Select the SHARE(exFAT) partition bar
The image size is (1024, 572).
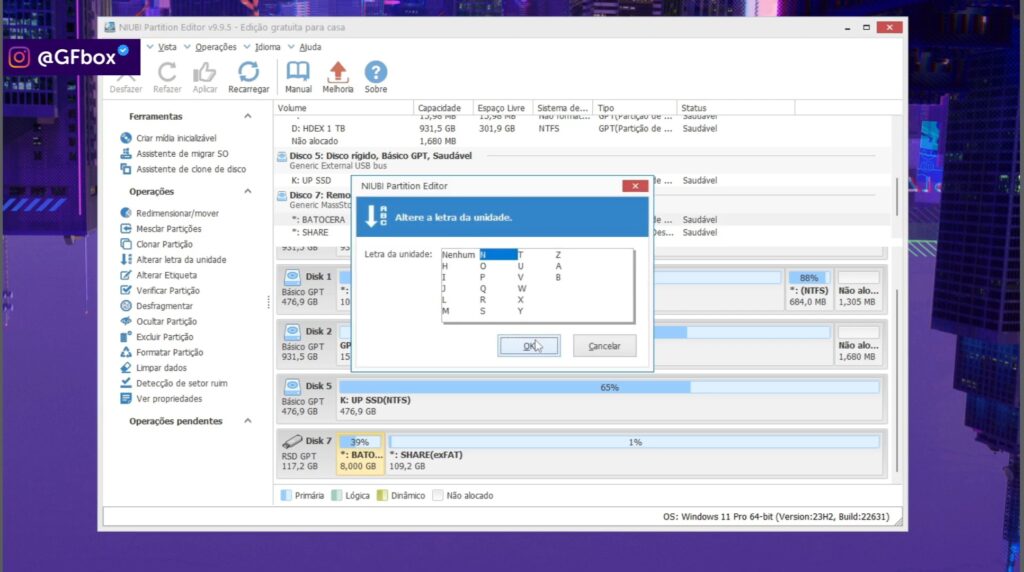pos(634,454)
